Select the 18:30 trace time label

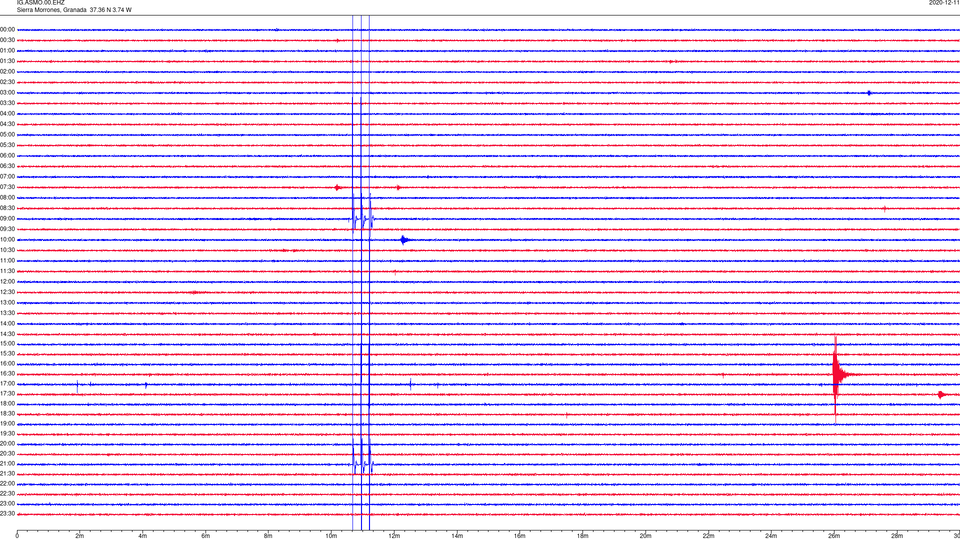pos(7,414)
